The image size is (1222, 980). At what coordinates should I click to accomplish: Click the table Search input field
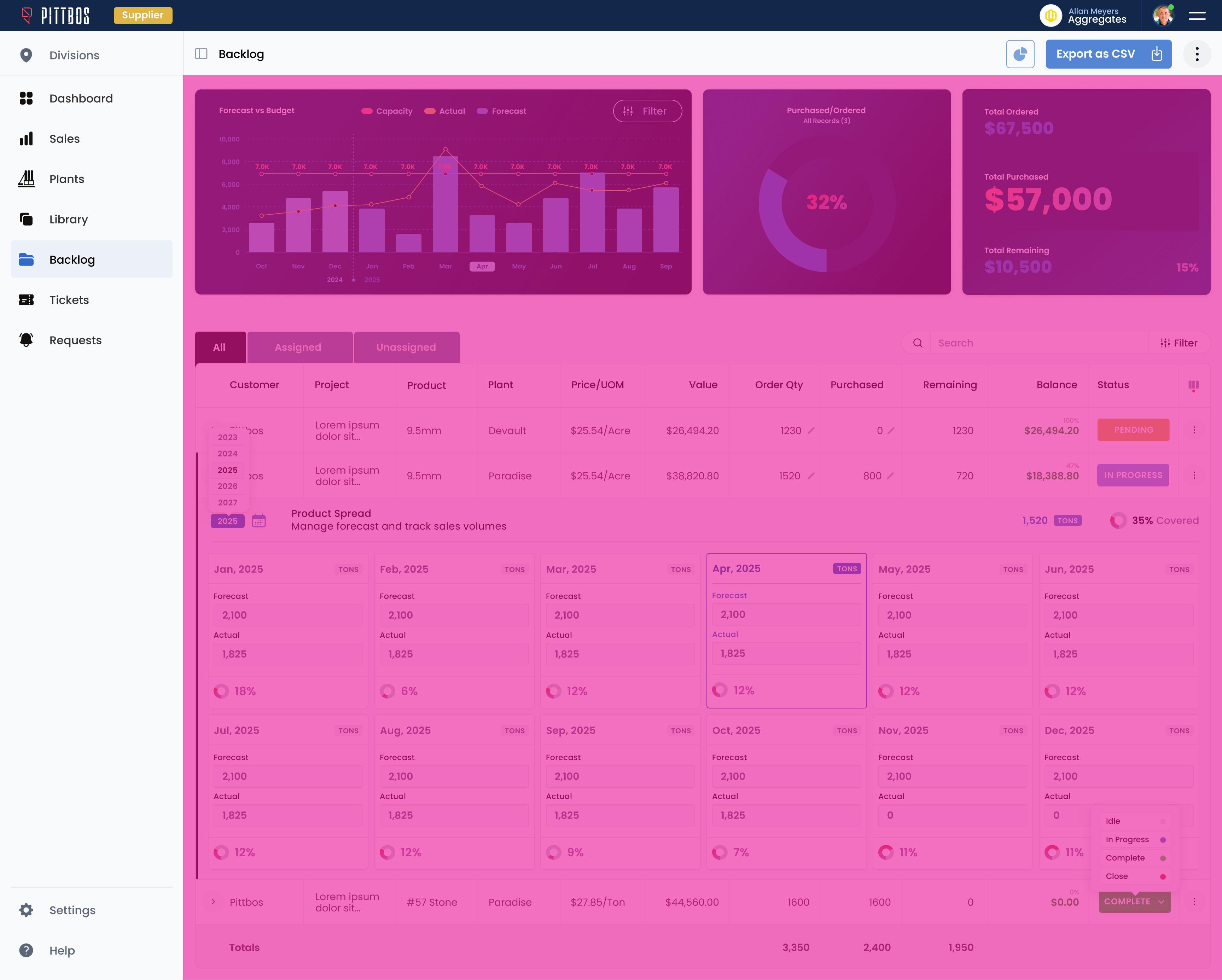click(x=1037, y=343)
